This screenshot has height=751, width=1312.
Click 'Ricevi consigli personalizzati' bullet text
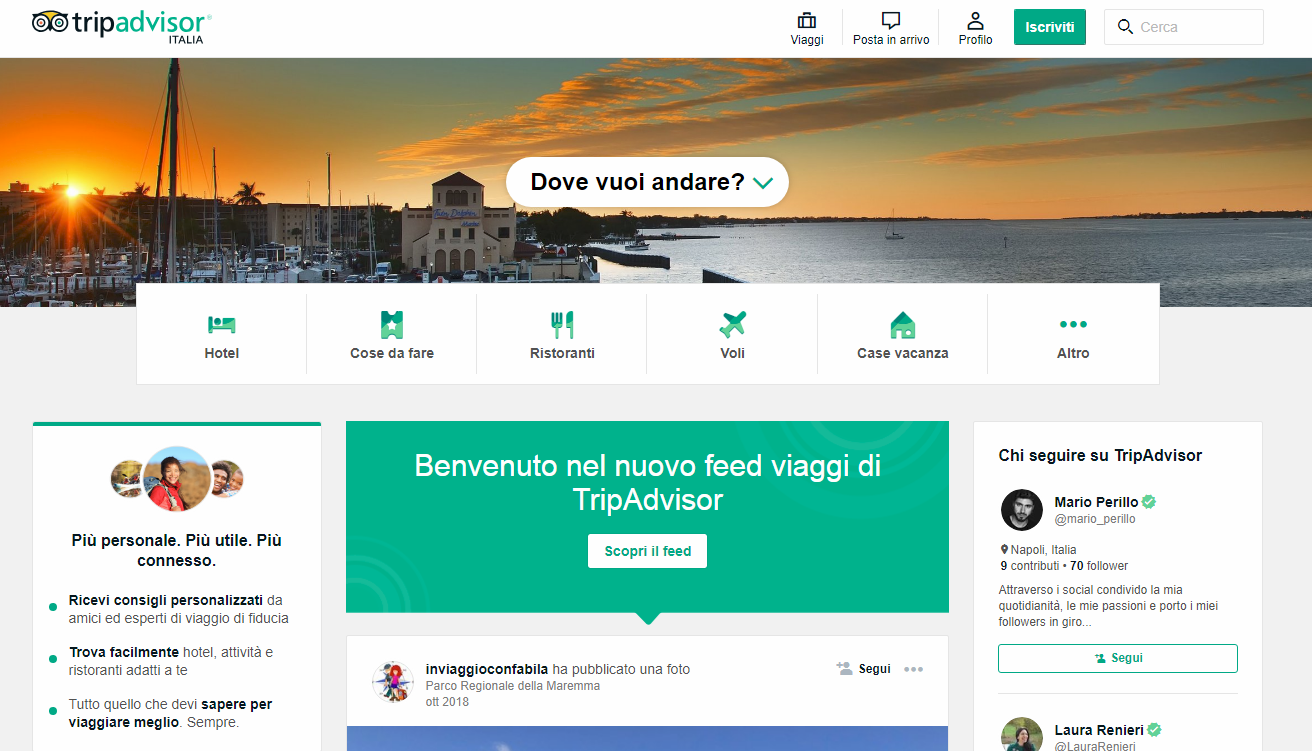166,600
